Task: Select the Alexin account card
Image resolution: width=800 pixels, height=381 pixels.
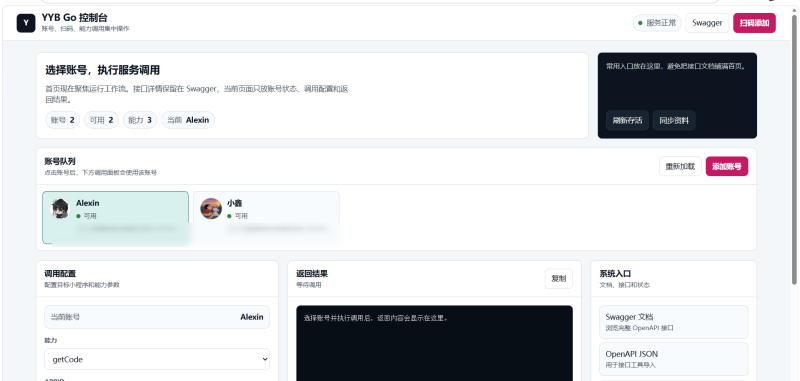Action: 115,217
